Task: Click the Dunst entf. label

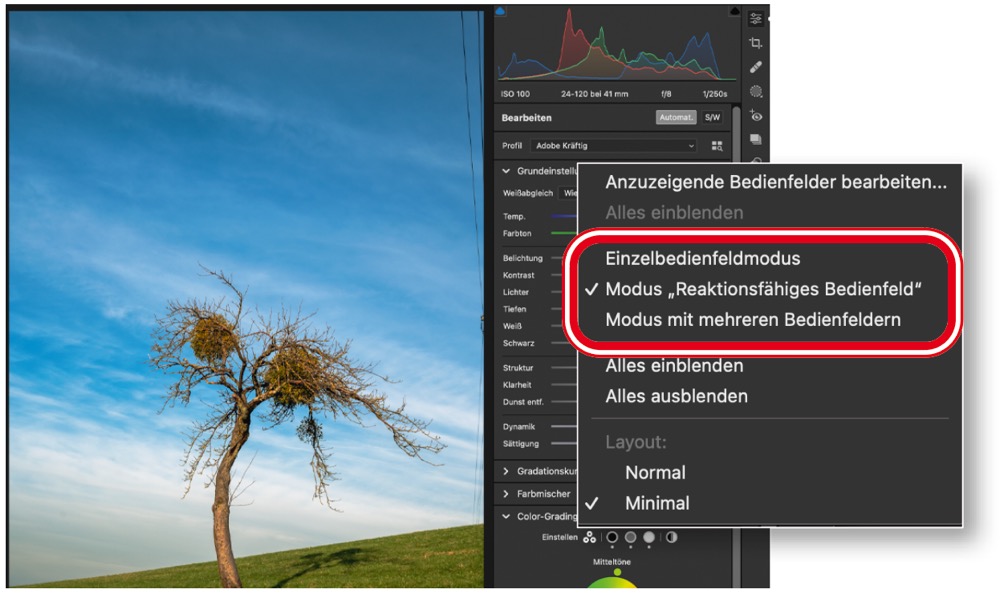Action: 524,402
